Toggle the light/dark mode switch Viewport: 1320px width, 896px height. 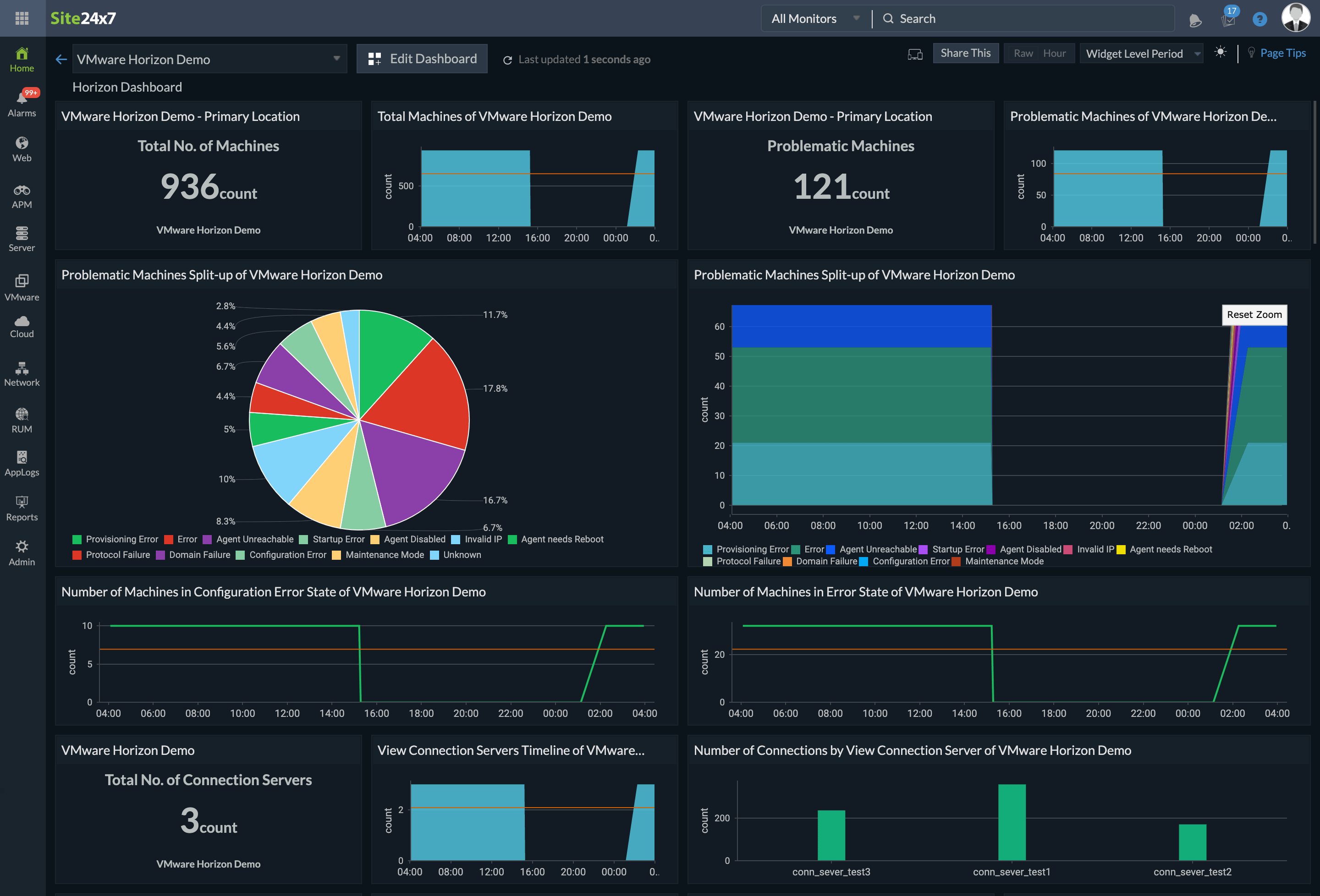click(1220, 53)
